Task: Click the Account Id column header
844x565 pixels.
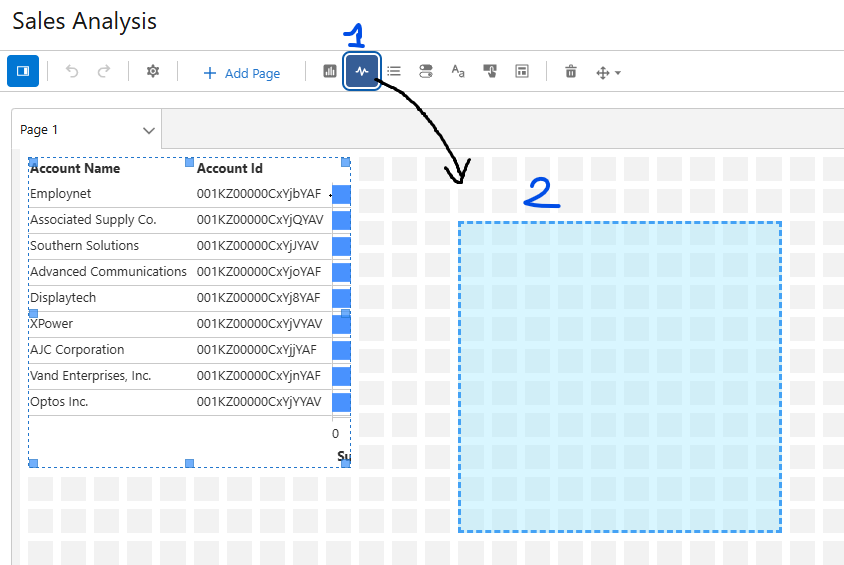Action: [x=229, y=169]
